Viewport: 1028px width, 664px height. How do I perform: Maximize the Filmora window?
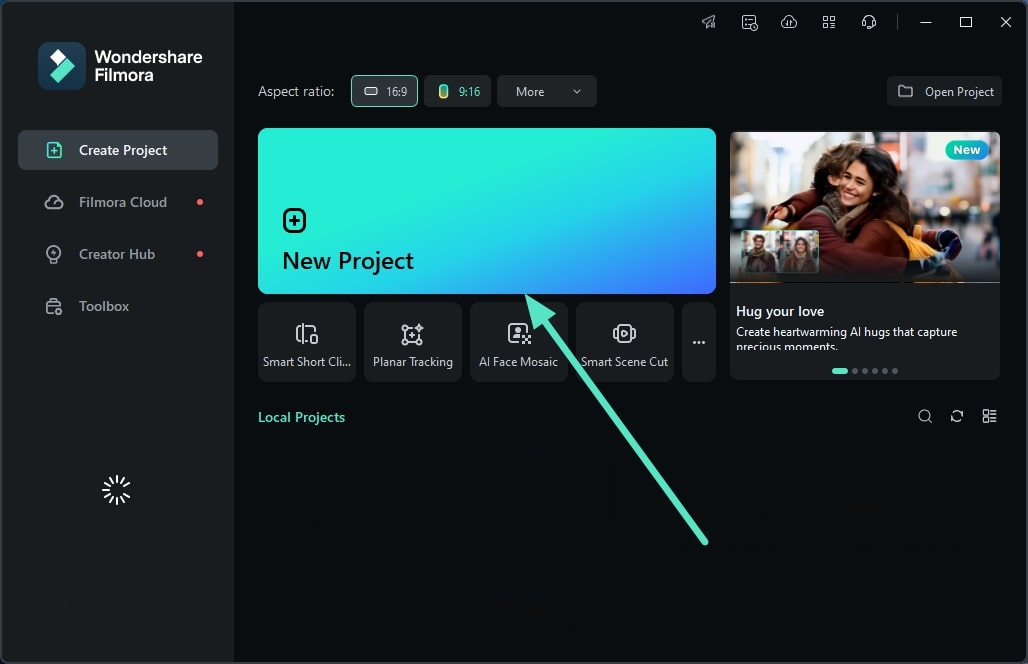(966, 22)
